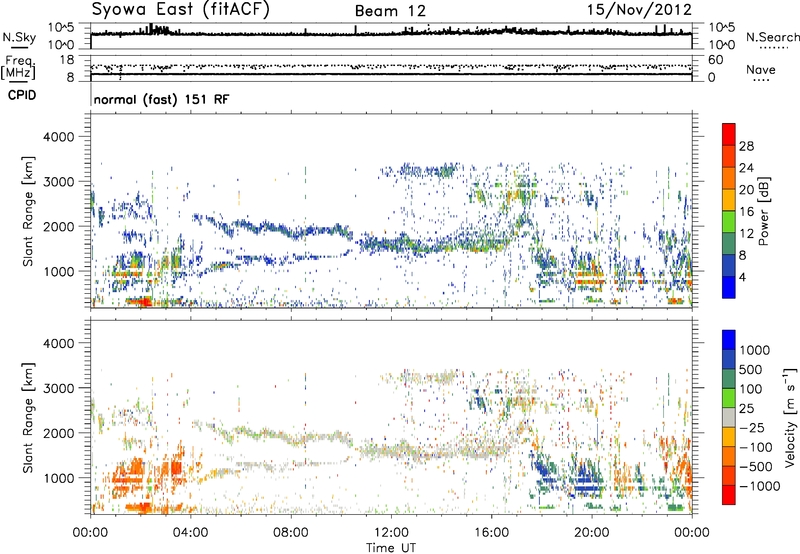
Task: Select the "16" label on Power colorbar
Action: [x=746, y=212]
